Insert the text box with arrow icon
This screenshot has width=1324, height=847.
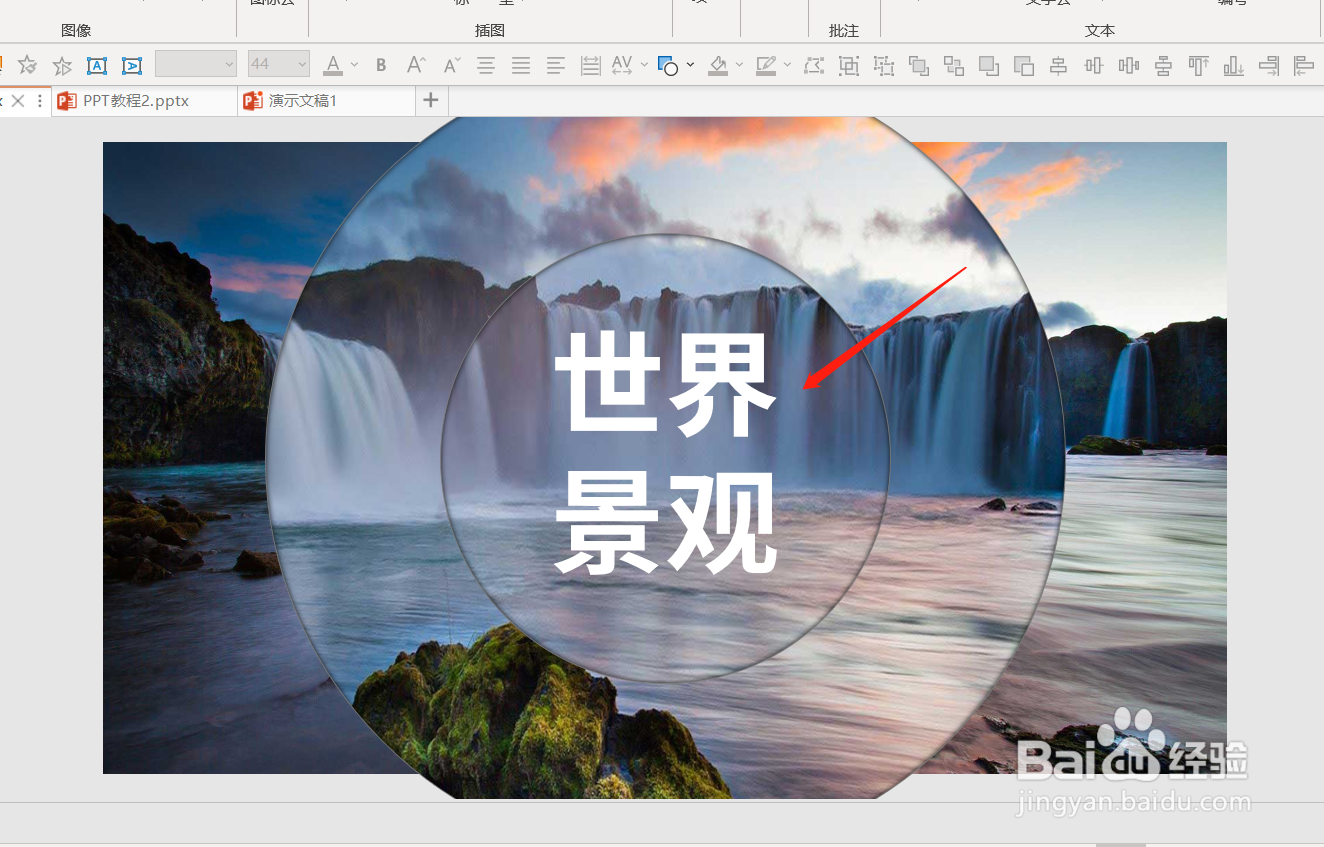[131, 65]
